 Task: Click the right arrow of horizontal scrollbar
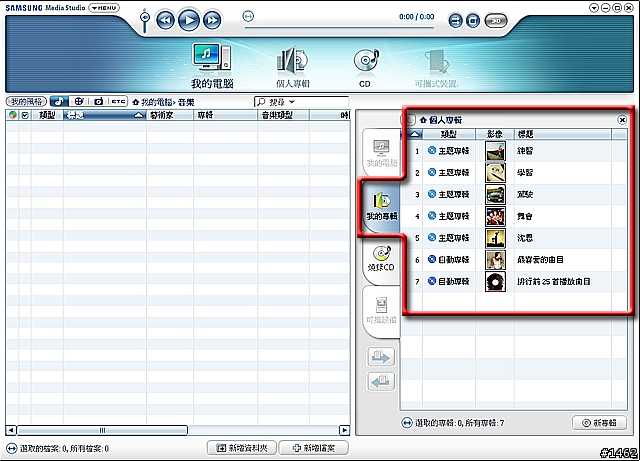click(344, 430)
